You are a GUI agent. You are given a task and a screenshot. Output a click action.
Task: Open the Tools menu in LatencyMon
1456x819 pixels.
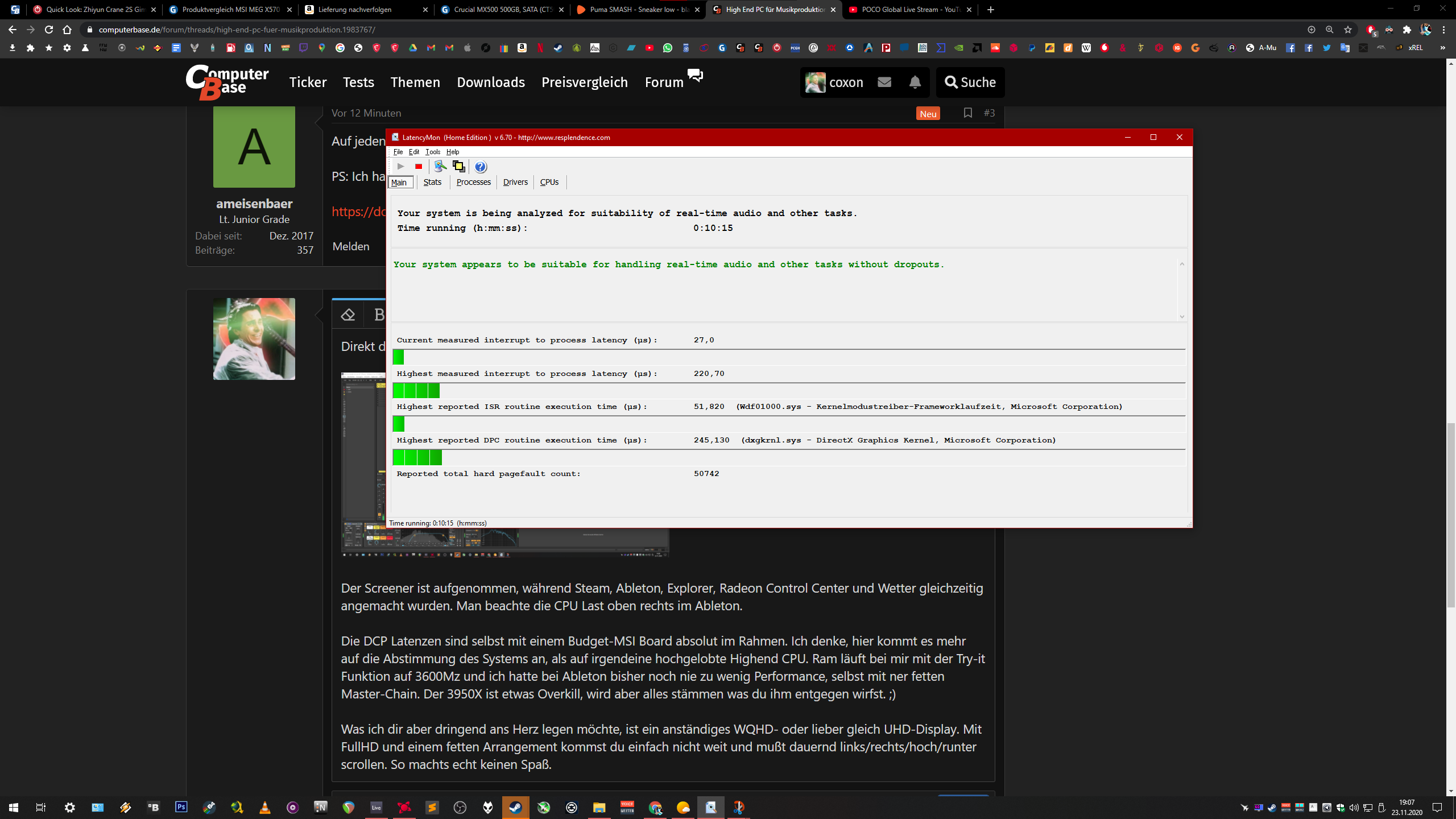[x=433, y=152]
